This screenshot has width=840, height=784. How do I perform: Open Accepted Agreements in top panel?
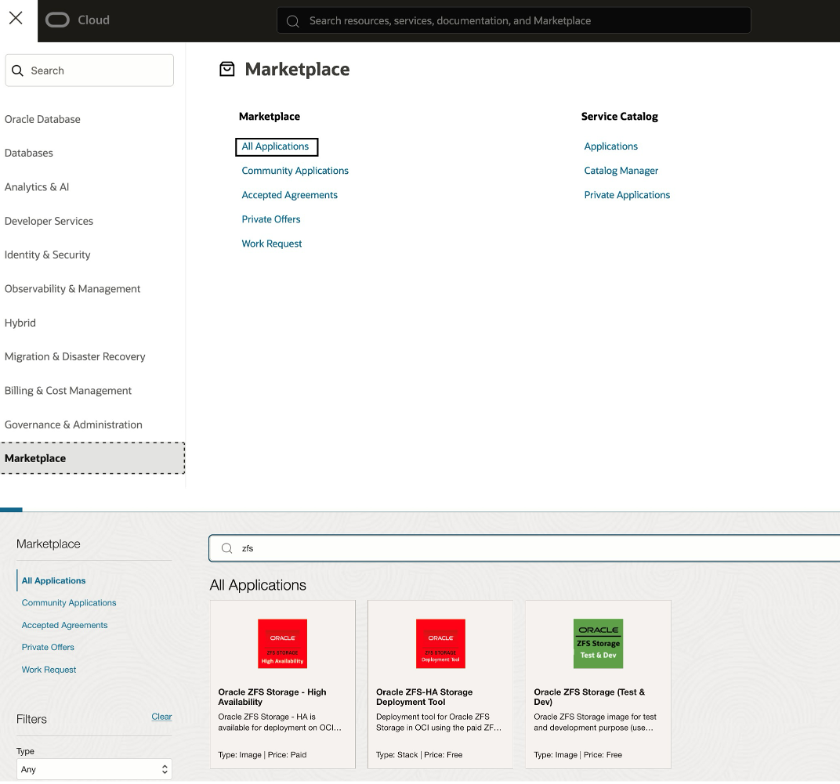click(290, 195)
